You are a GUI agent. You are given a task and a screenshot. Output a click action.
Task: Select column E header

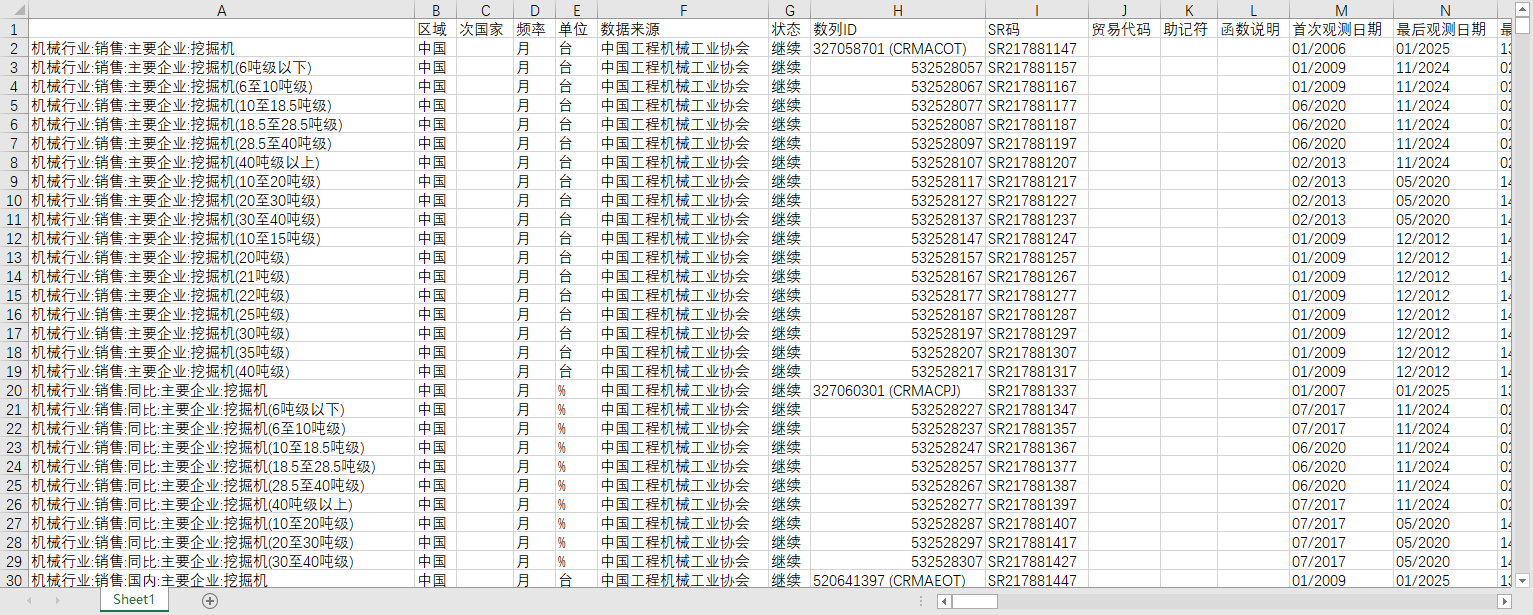[x=576, y=9]
